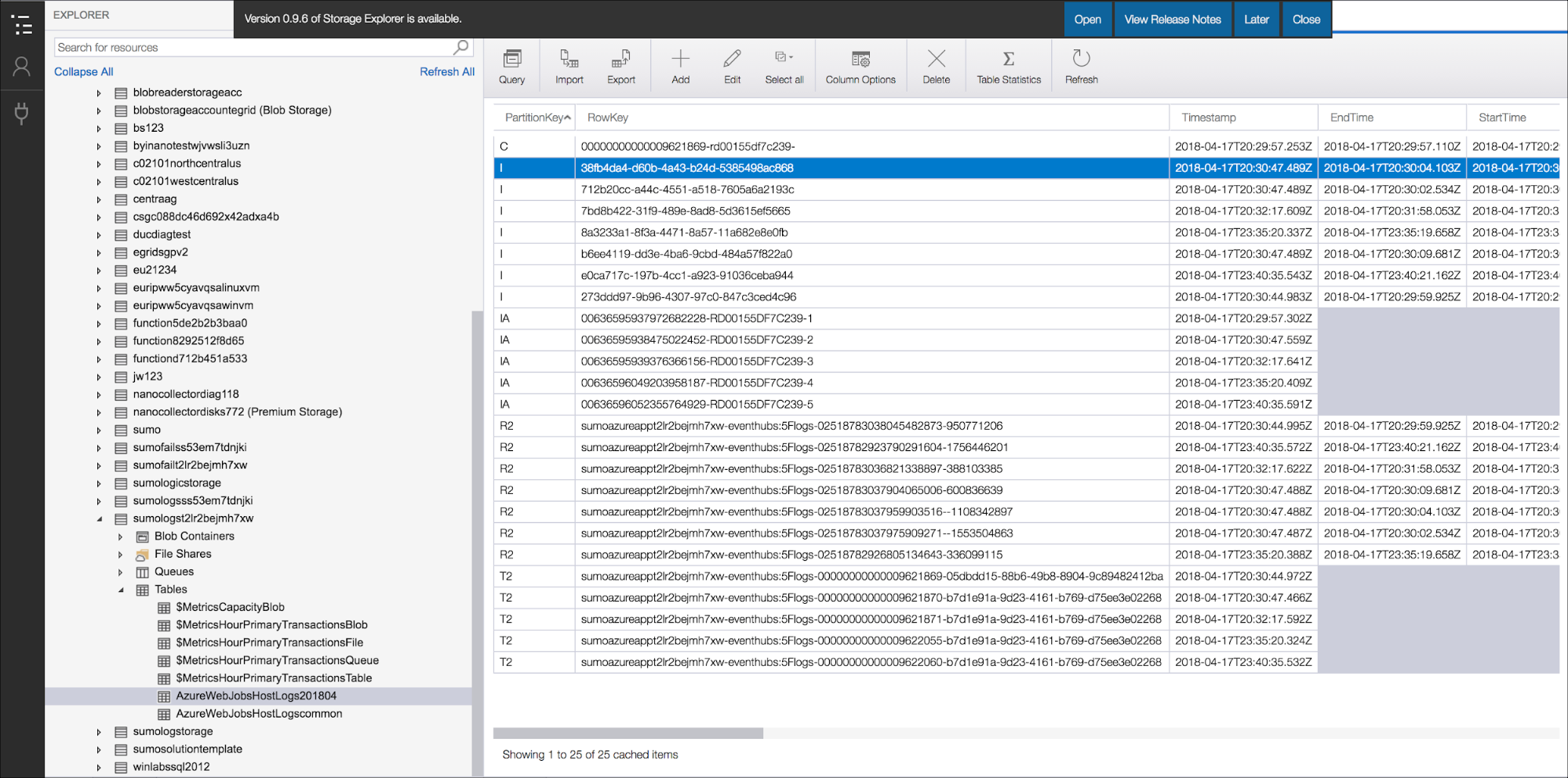Screen dimensions: 1568x778
Task: Click View Release Notes in the update banner
Action: point(1172,19)
